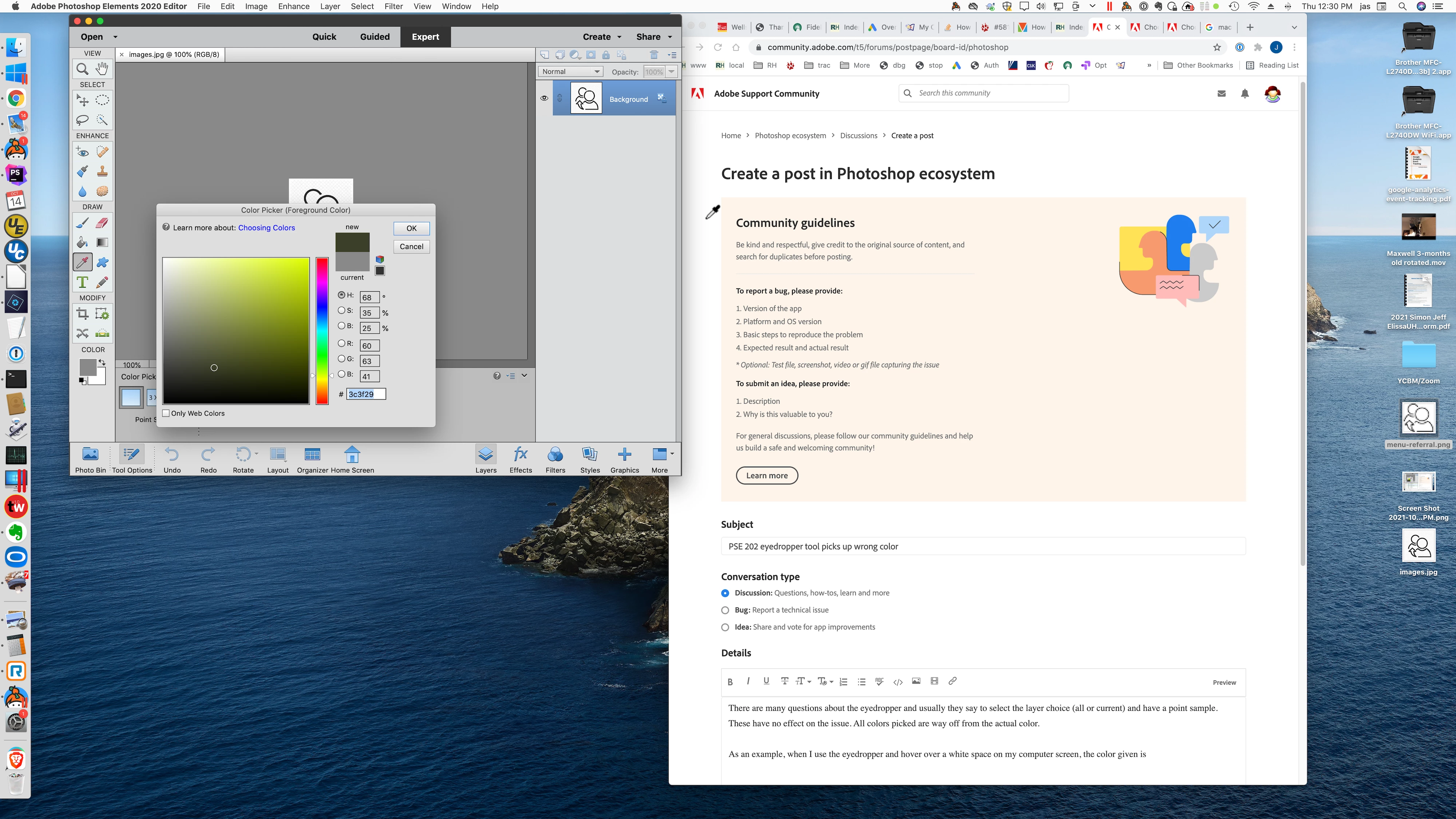Select the Bug conversation type radio button

coord(725,610)
